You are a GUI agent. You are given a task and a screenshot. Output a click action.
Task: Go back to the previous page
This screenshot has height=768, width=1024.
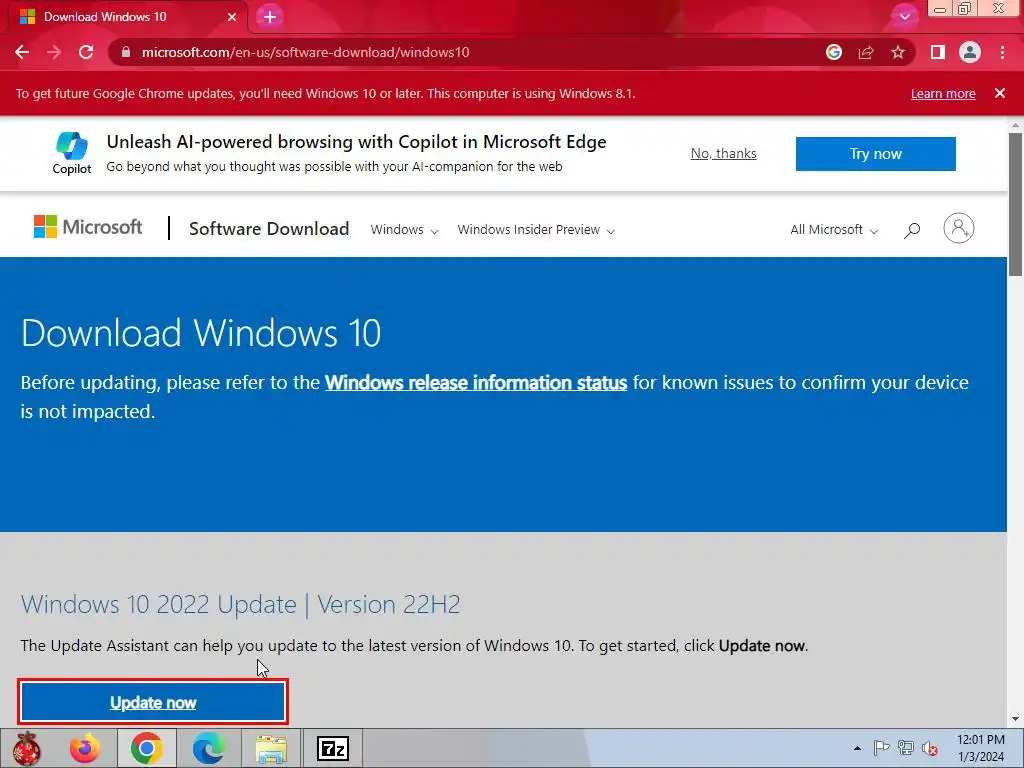[x=22, y=52]
